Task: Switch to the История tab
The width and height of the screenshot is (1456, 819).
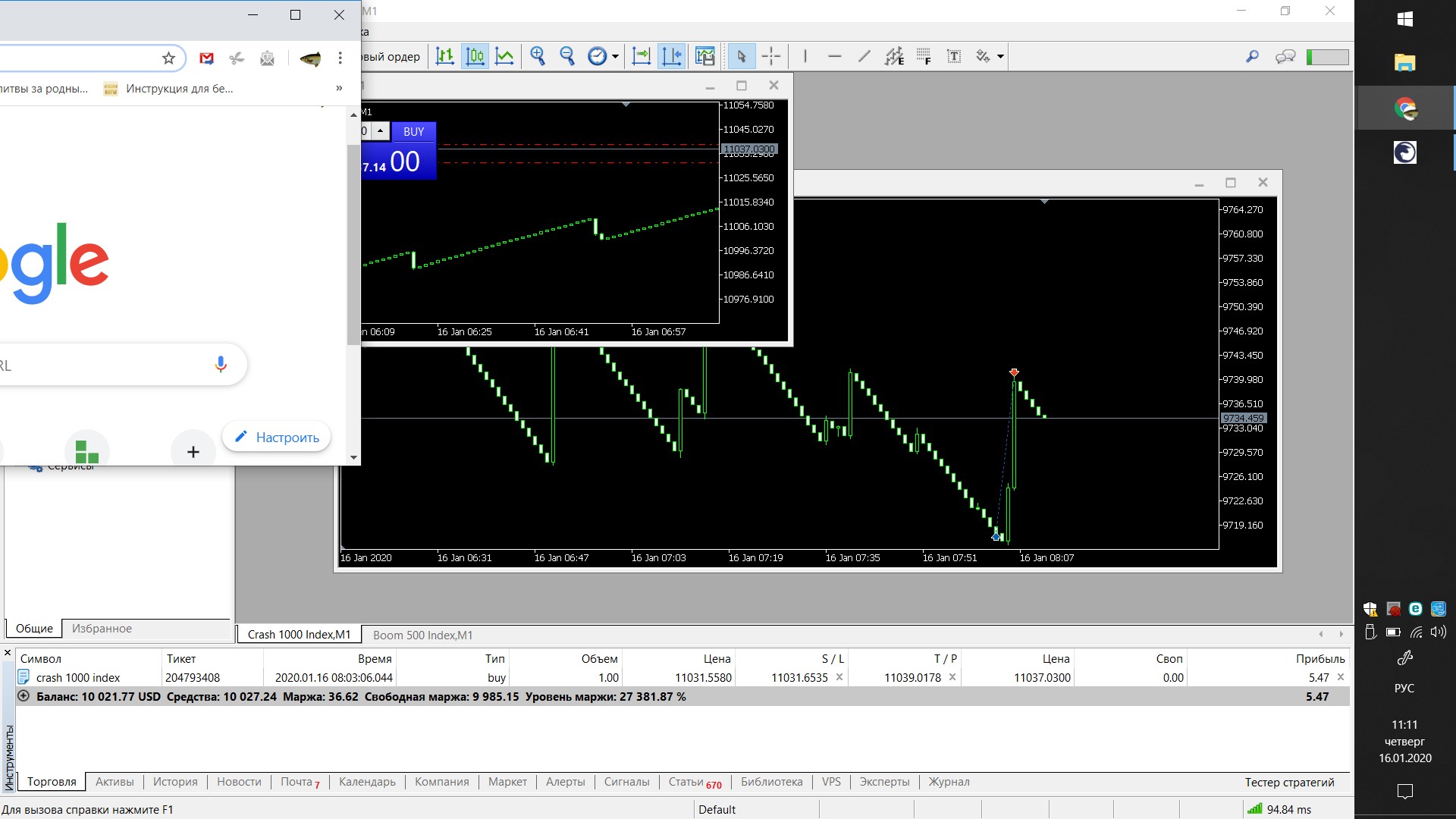Action: click(x=175, y=782)
